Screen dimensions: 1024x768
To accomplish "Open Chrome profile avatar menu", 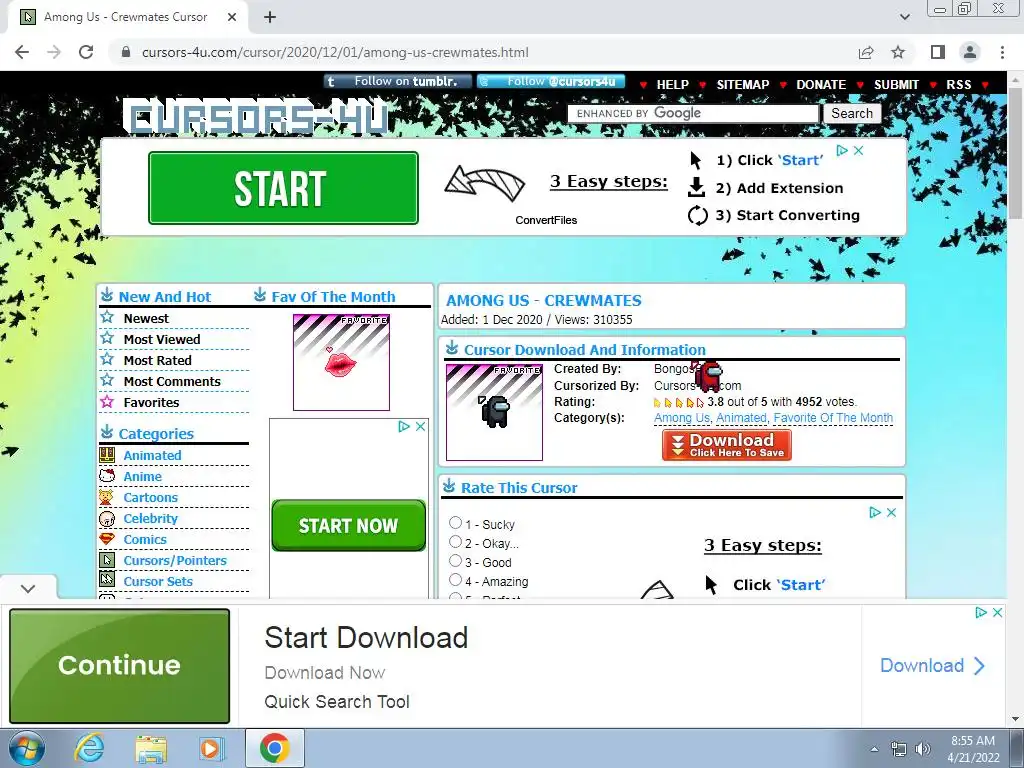I will pyautogui.click(x=970, y=52).
